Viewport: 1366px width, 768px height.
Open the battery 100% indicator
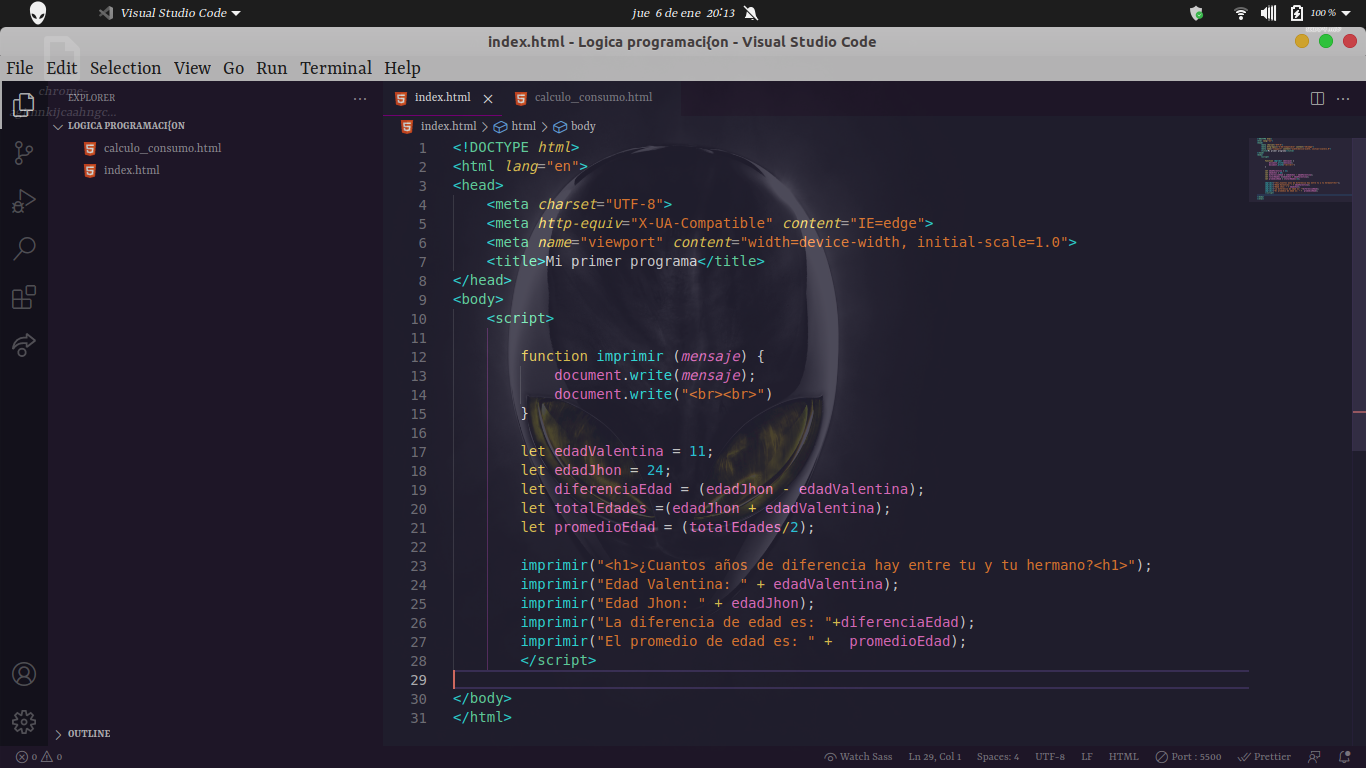click(1320, 13)
